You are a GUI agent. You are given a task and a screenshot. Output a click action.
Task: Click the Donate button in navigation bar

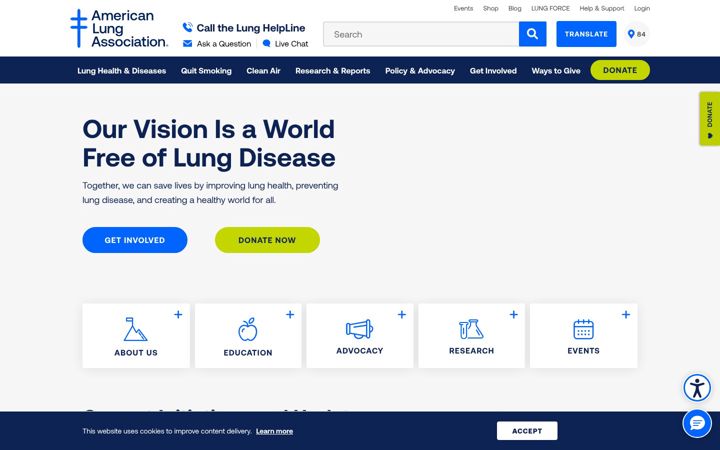[x=620, y=70]
